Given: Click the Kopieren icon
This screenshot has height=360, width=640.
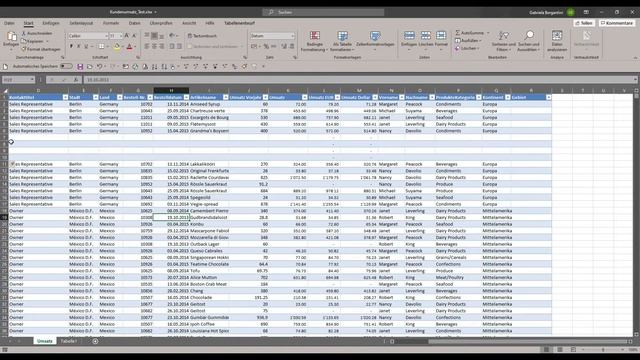Looking at the screenshot, I should pos(24,41).
